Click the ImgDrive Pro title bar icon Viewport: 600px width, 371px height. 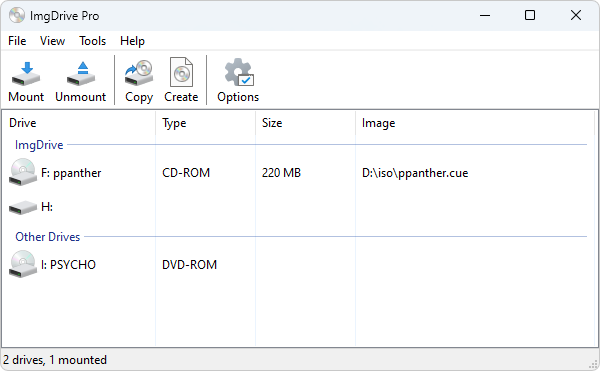point(17,15)
